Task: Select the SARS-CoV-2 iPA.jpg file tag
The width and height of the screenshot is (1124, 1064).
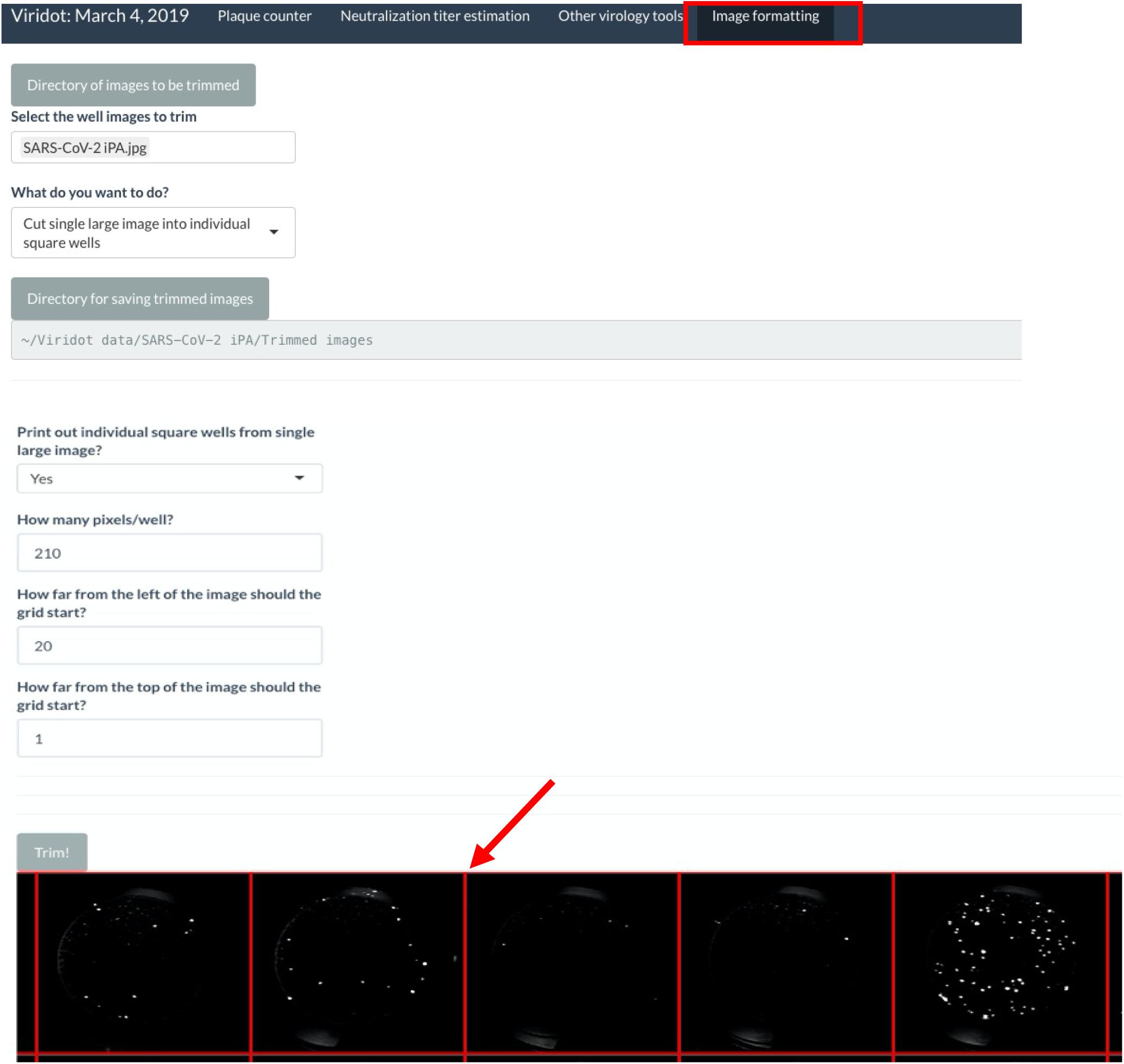Action: click(x=85, y=148)
